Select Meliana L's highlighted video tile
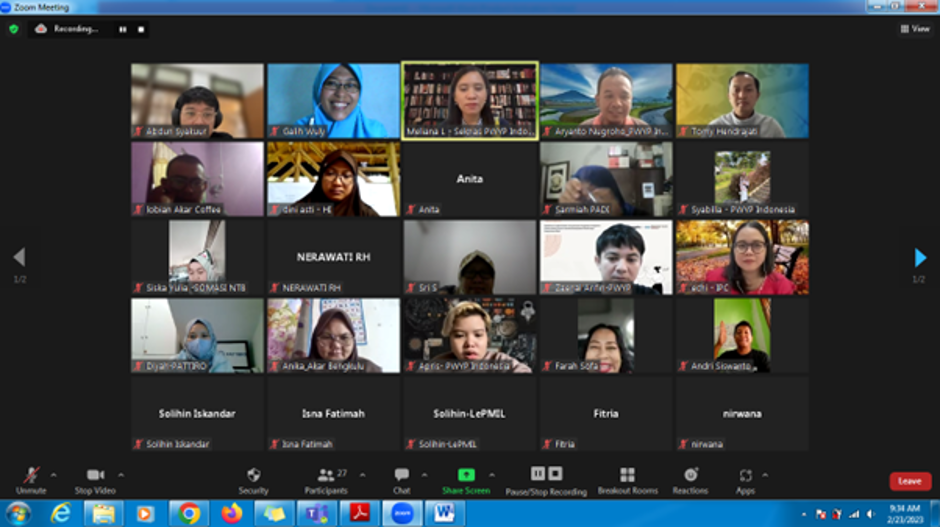The image size is (941, 527). [469, 100]
